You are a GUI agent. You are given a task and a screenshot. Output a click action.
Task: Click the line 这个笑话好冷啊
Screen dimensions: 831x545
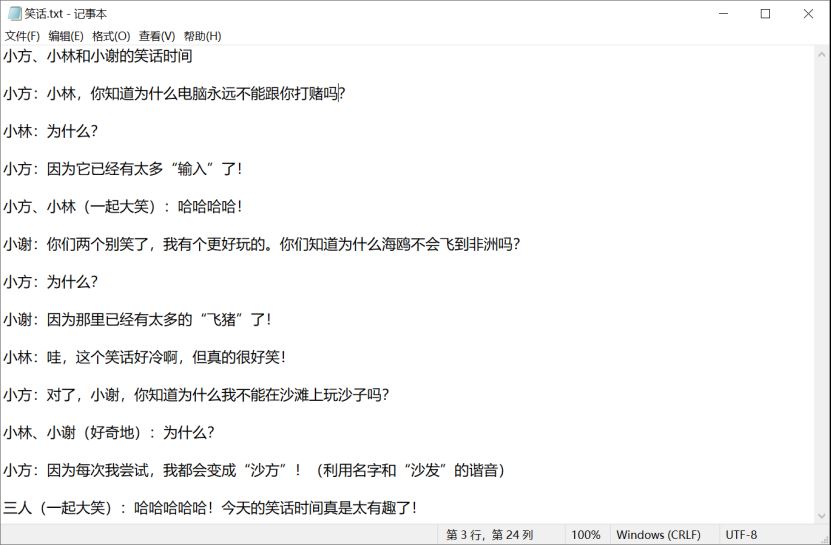coord(145,357)
